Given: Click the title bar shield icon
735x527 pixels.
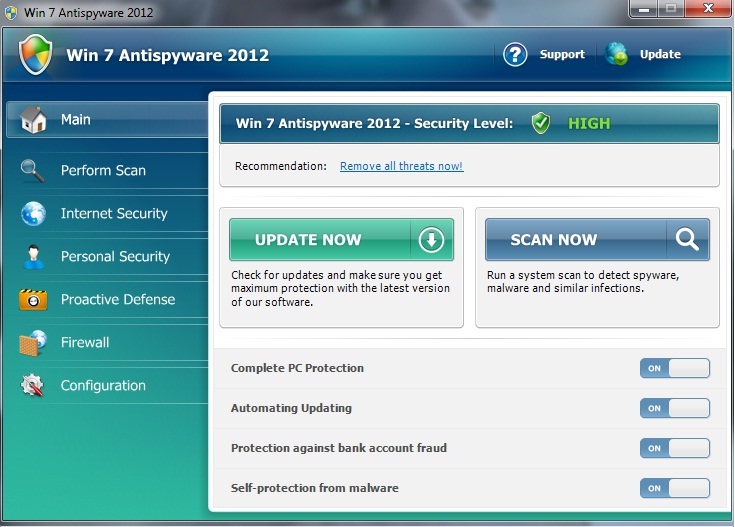Looking at the screenshot, I should point(11,12).
